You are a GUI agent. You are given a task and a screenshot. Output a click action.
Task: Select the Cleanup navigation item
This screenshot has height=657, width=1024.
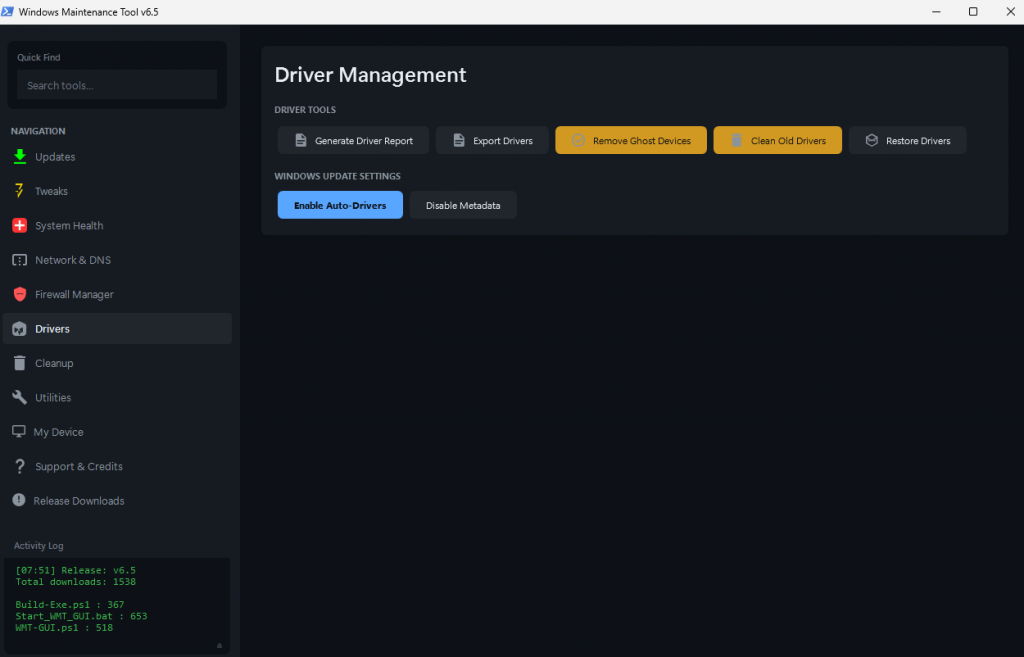pos(118,363)
